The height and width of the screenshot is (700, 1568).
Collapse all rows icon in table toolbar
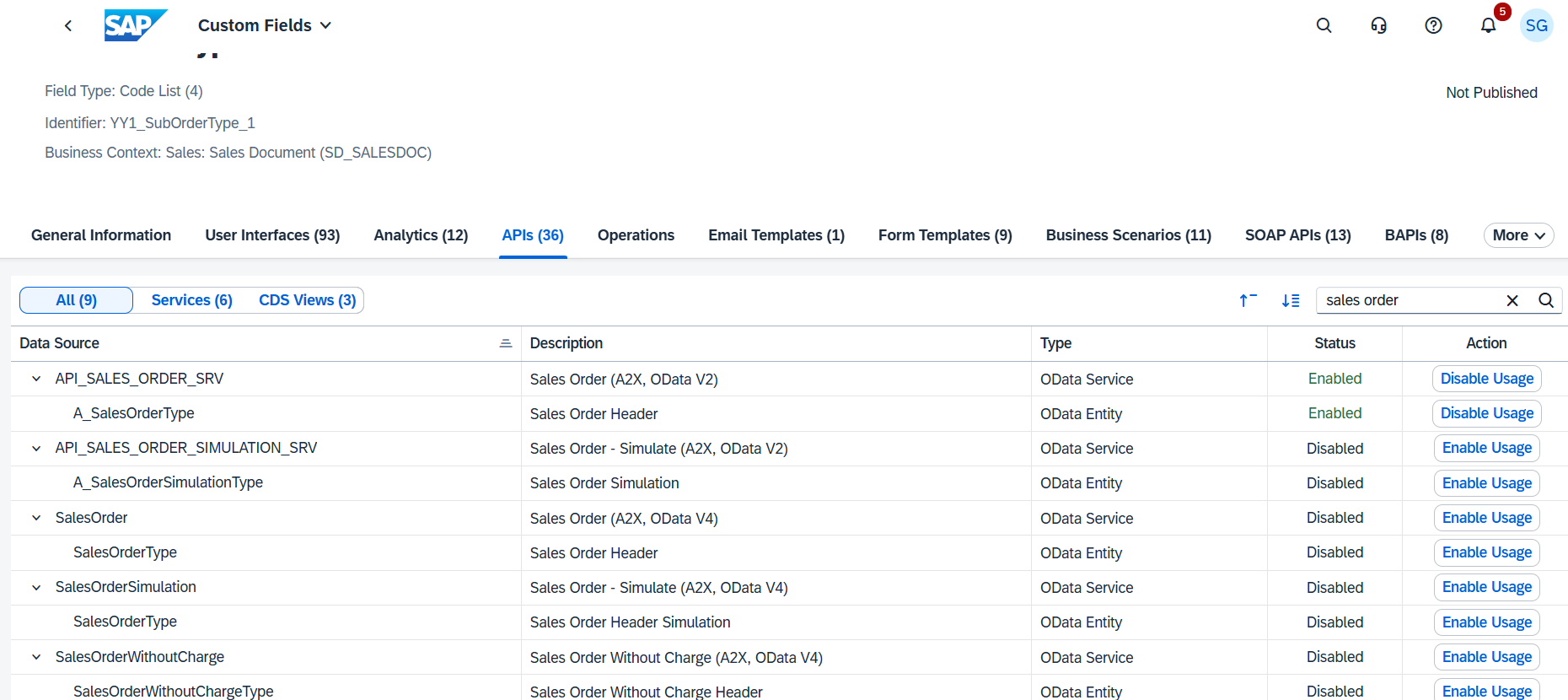click(x=1248, y=300)
